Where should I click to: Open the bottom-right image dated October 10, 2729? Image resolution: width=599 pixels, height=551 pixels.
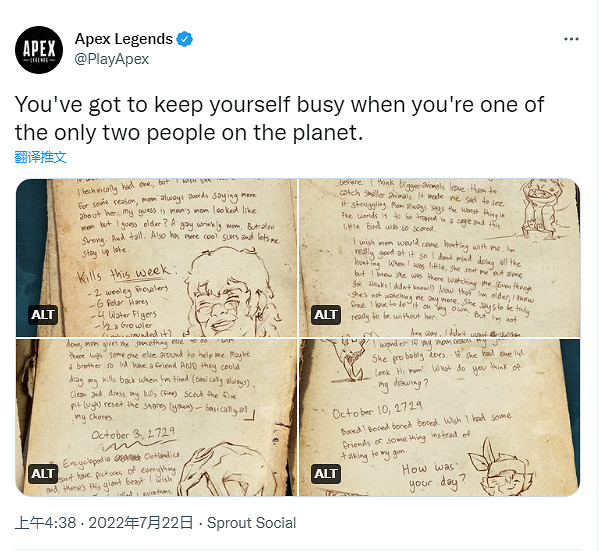coord(439,417)
